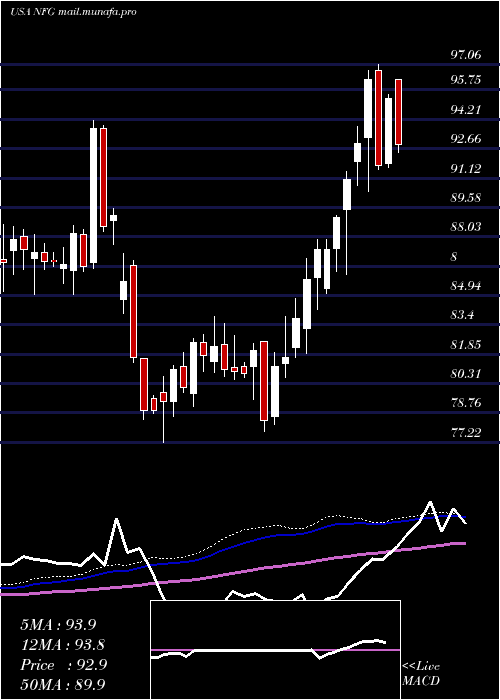
Task: Select the 84.94 price axis label
Action: 466,286
